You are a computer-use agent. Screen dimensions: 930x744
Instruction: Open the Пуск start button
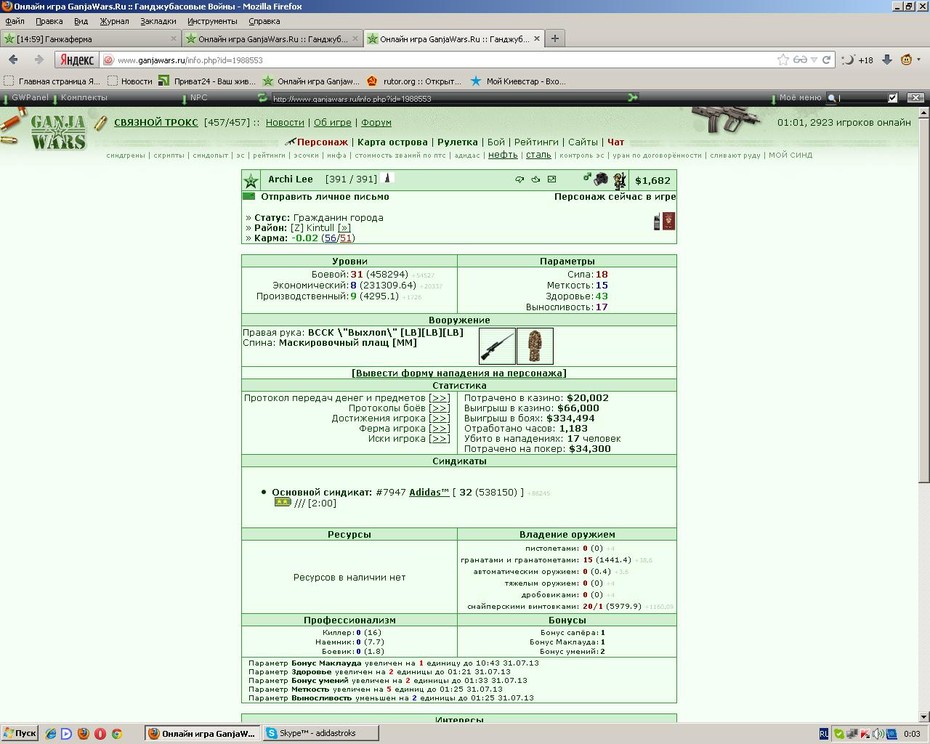[20, 733]
